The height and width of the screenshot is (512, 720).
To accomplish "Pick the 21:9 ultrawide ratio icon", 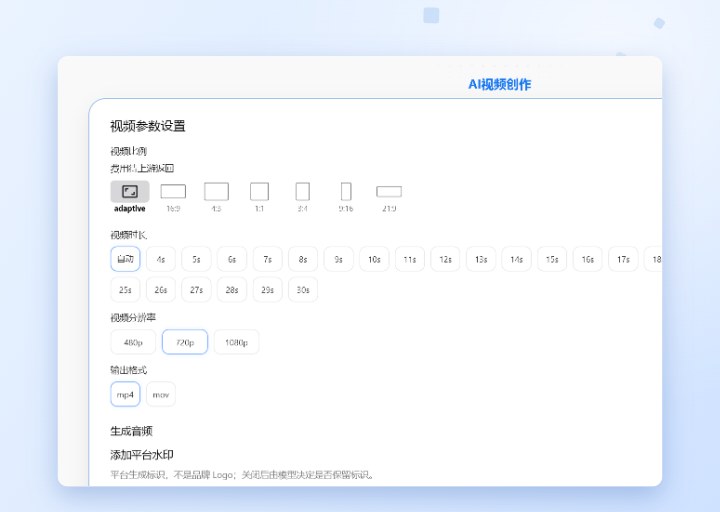I will (389, 191).
